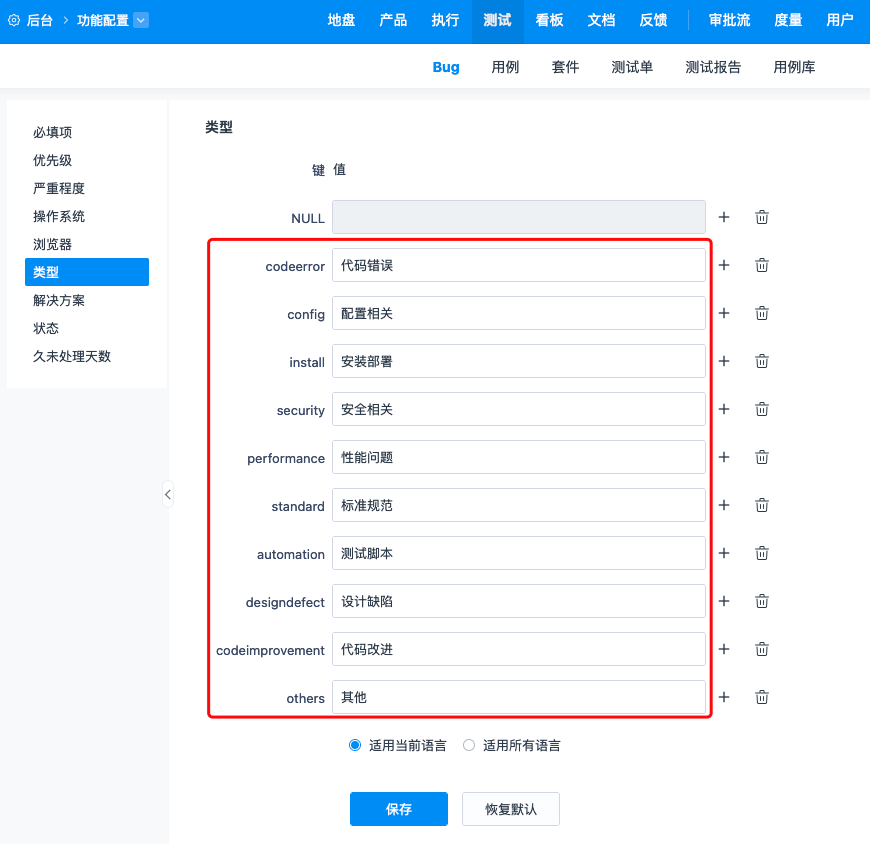Screen dimensions: 870x844
Task: Add a row after designdefect
Action: click(724, 601)
